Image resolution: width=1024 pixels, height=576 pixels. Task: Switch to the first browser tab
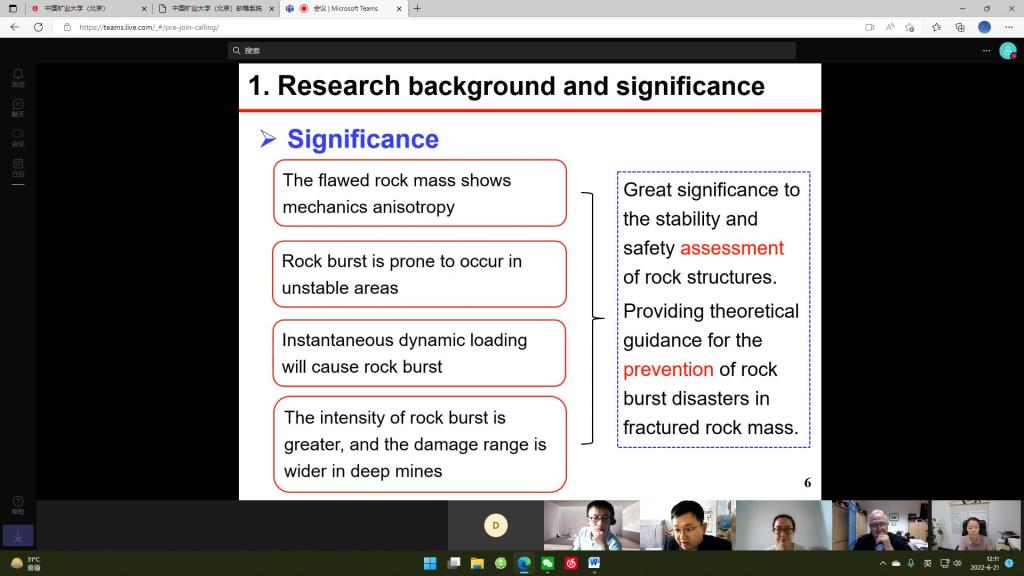pos(88,9)
